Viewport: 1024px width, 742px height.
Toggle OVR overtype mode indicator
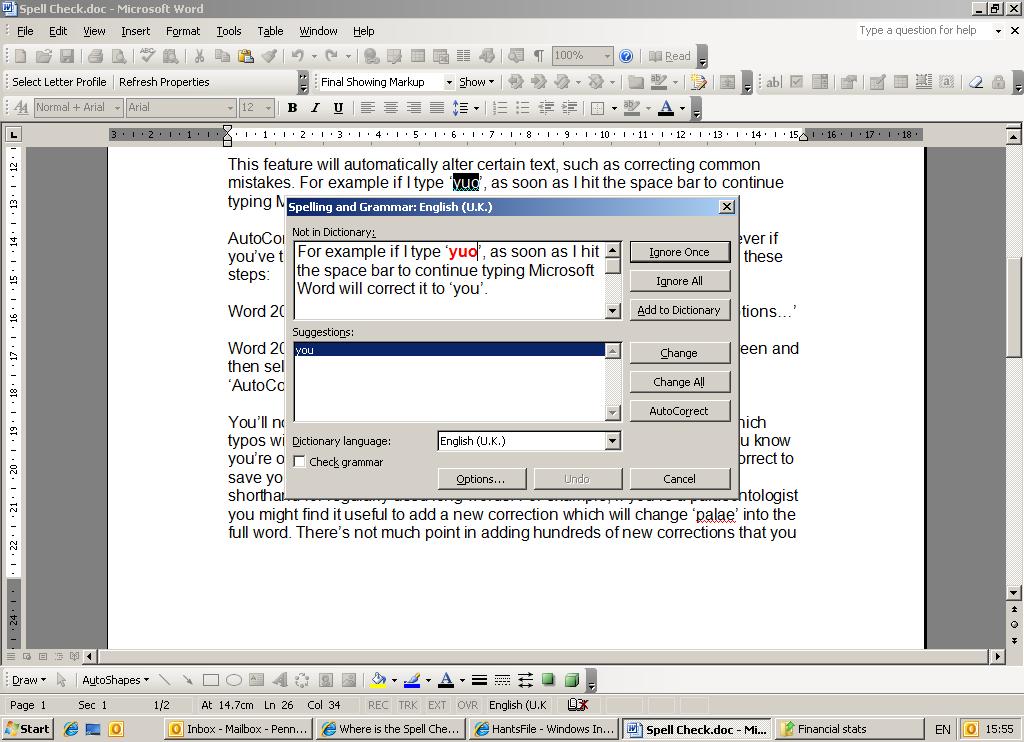click(468, 705)
